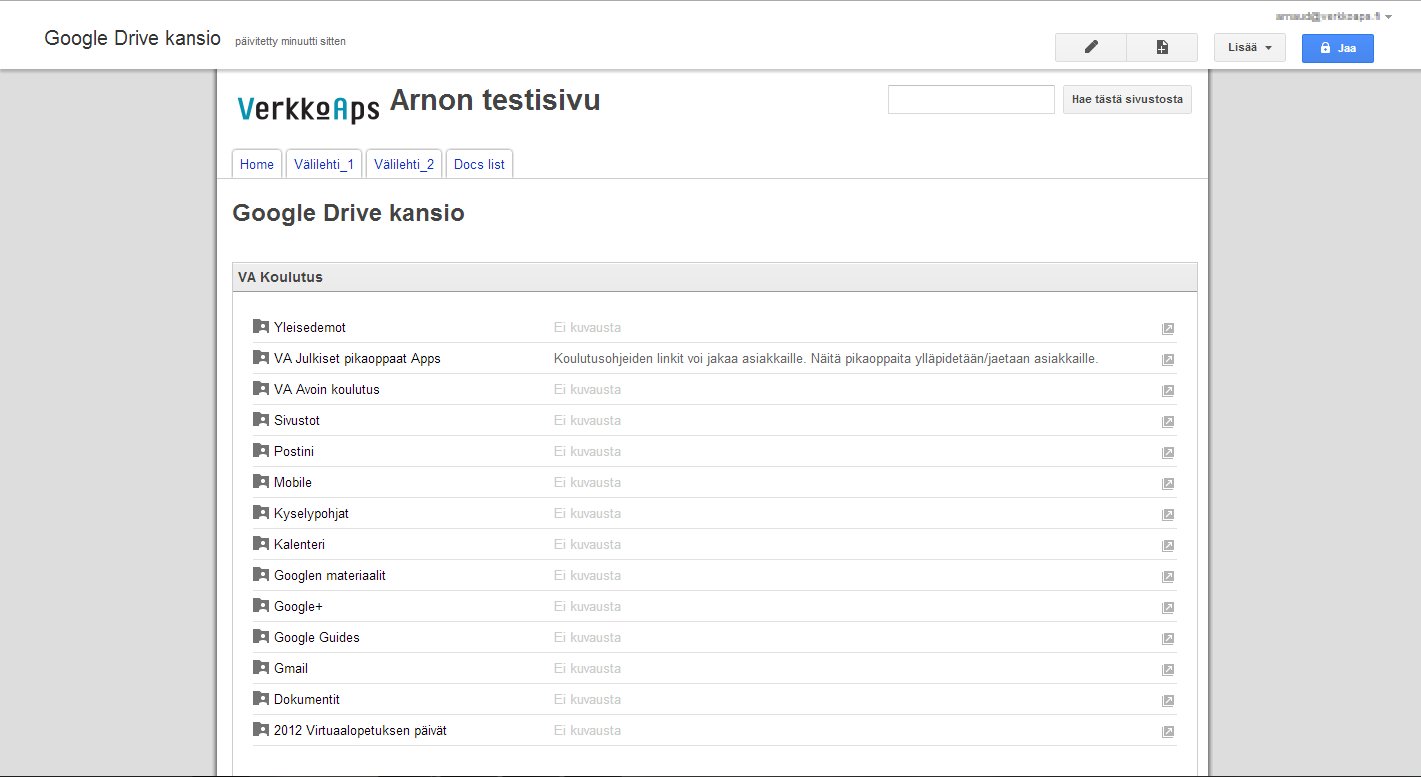Click the open-external icon for Gmail row
1421x777 pixels.
click(x=1167, y=670)
